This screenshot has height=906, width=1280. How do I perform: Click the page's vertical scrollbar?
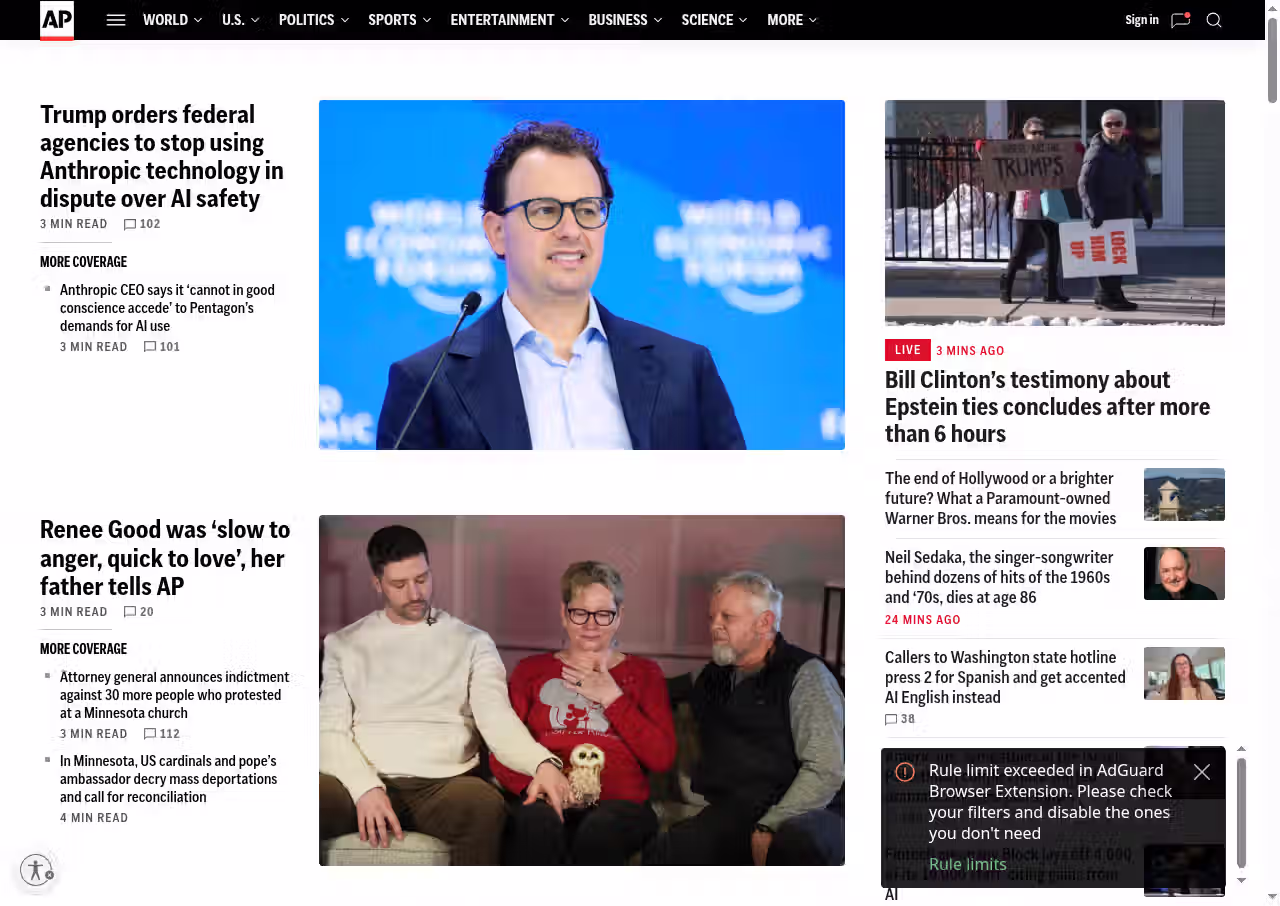1272,60
